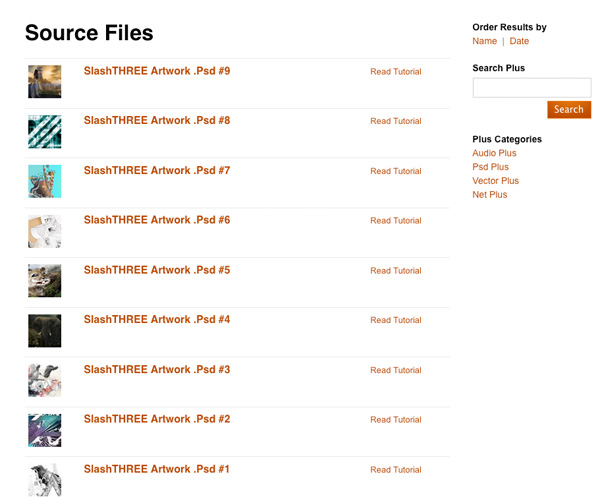Screen dimensions: 600x499
Task: Open SlashTHREE Artwork .Psd #1 title link
Action: (x=157, y=469)
